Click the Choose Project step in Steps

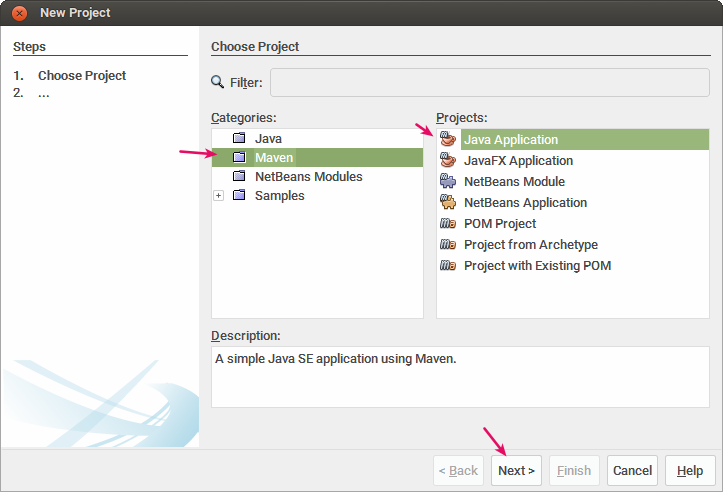(82, 75)
